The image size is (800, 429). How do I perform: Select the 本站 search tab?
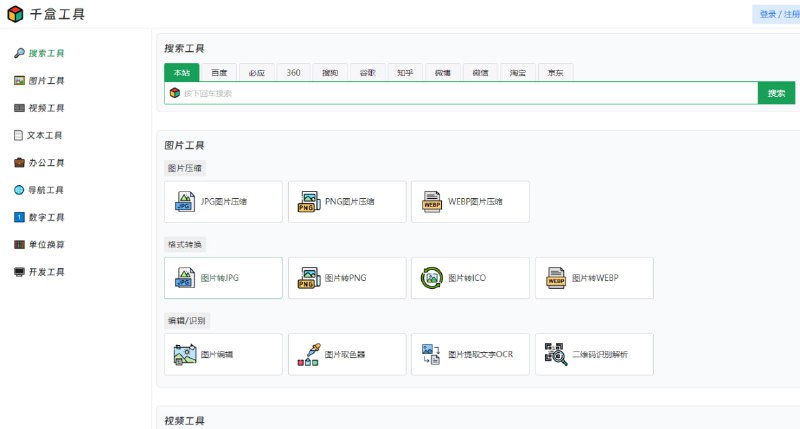click(182, 72)
